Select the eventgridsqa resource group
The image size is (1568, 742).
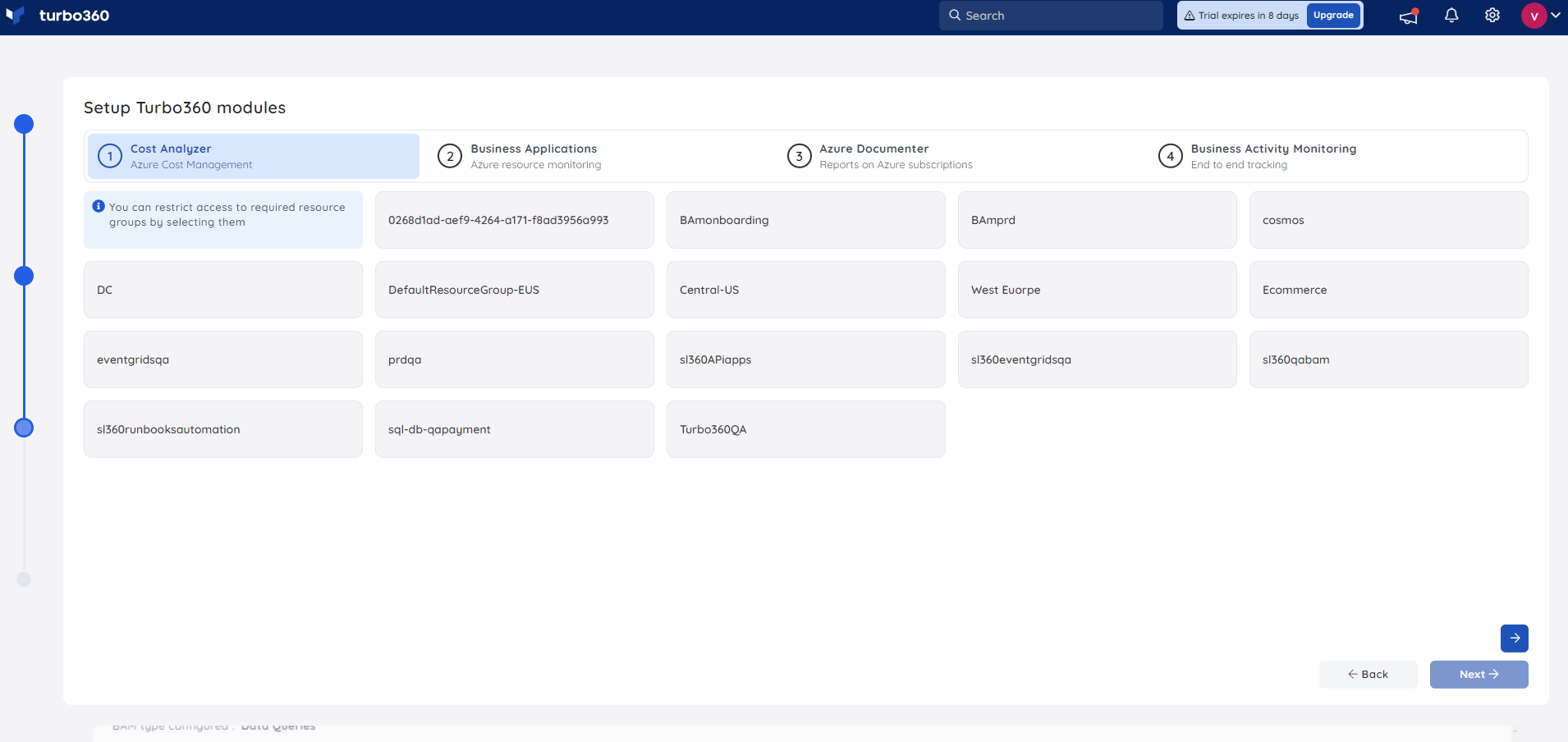(x=223, y=360)
